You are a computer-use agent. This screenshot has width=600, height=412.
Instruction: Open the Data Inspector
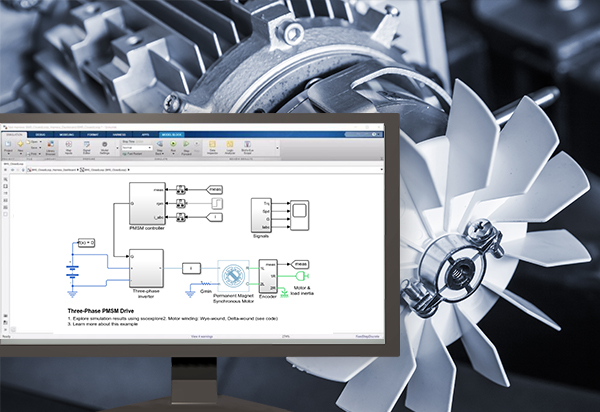213,147
